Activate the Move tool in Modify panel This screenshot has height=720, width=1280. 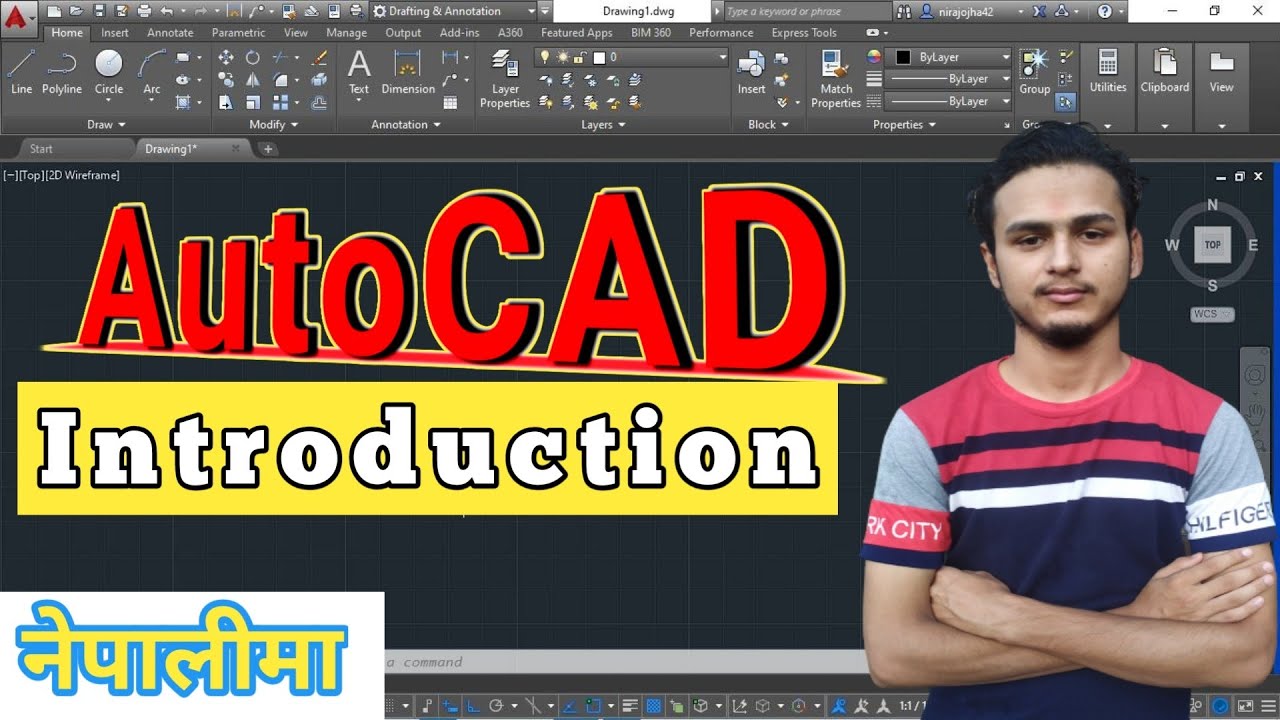[x=226, y=58]
